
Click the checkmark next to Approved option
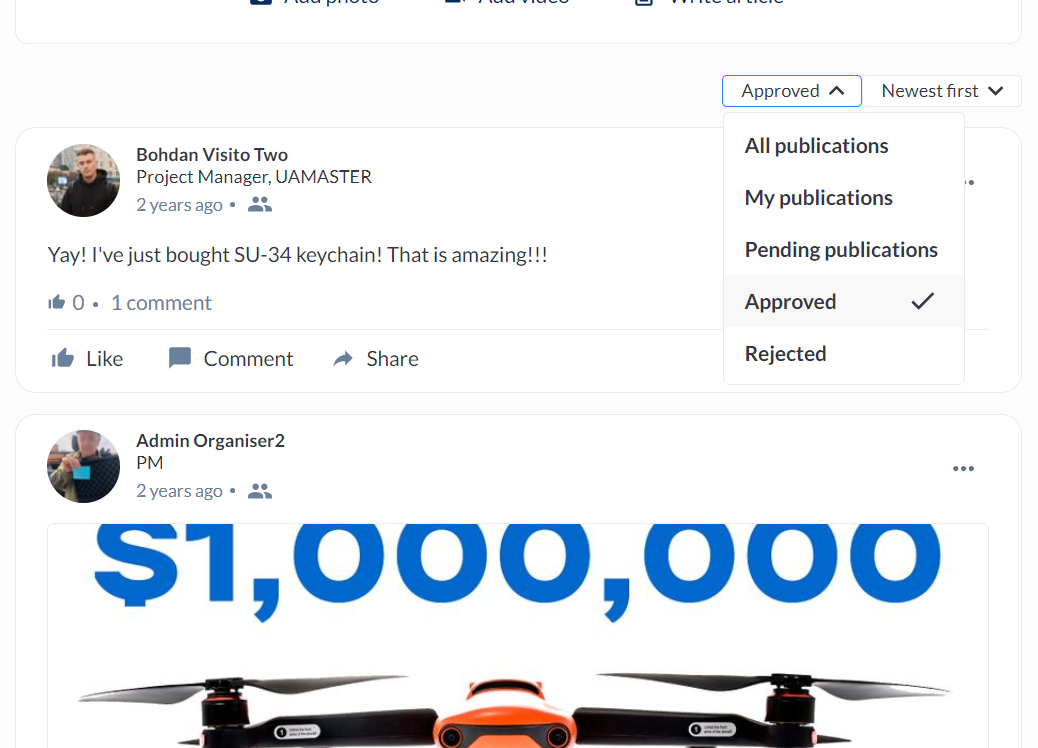922,301
